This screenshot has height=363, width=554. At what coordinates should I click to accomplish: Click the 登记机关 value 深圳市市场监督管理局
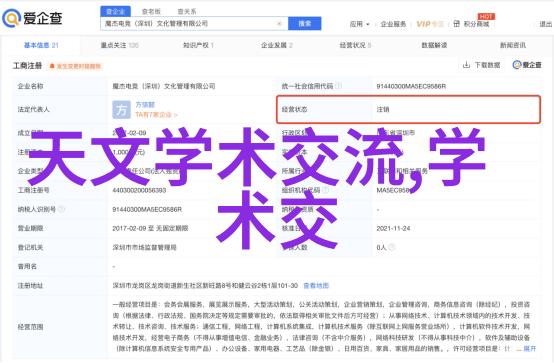[145, 248]
